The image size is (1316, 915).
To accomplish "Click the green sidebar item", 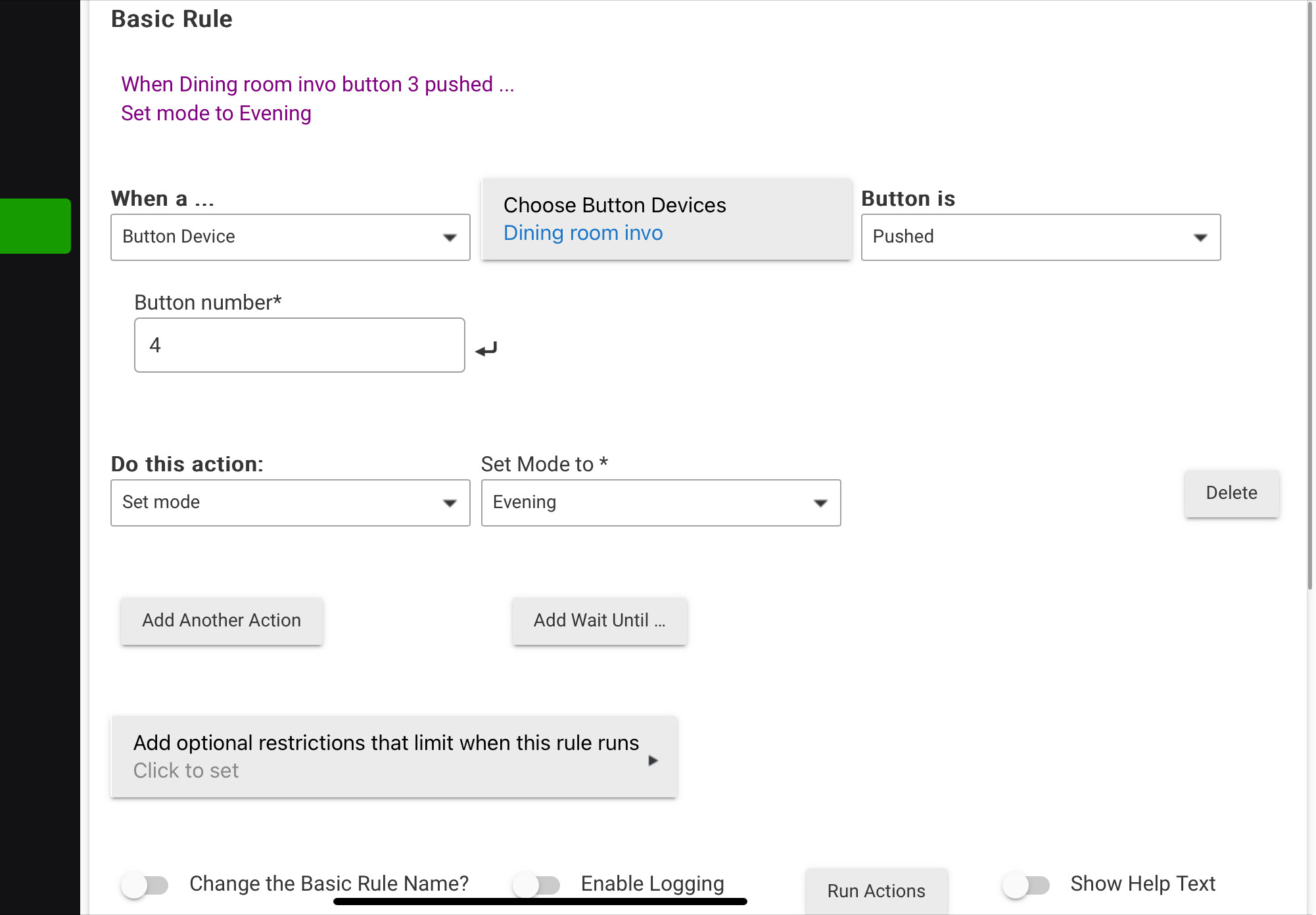I will [x=35, y=225].
